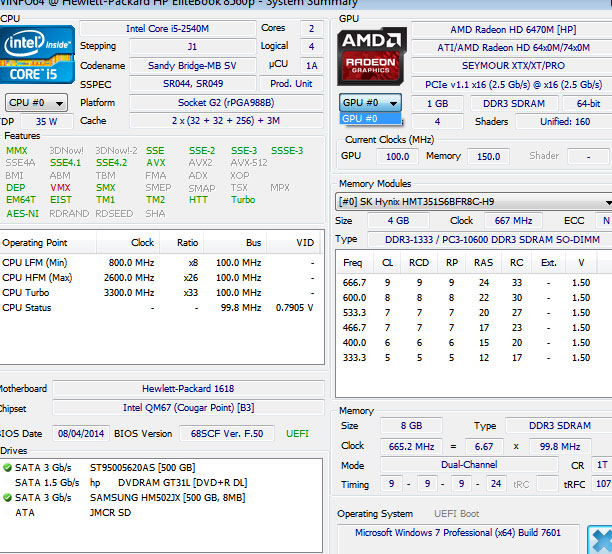Click the UEFI Boot label

coord(456,514)
